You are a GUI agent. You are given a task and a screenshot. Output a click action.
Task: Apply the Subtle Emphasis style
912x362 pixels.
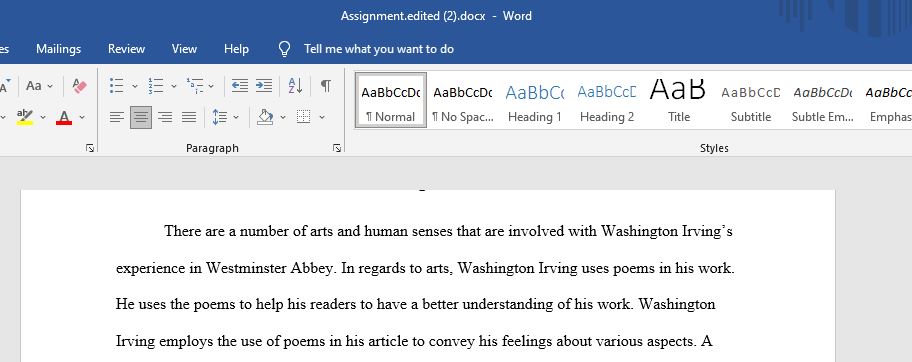pos(822,100)
